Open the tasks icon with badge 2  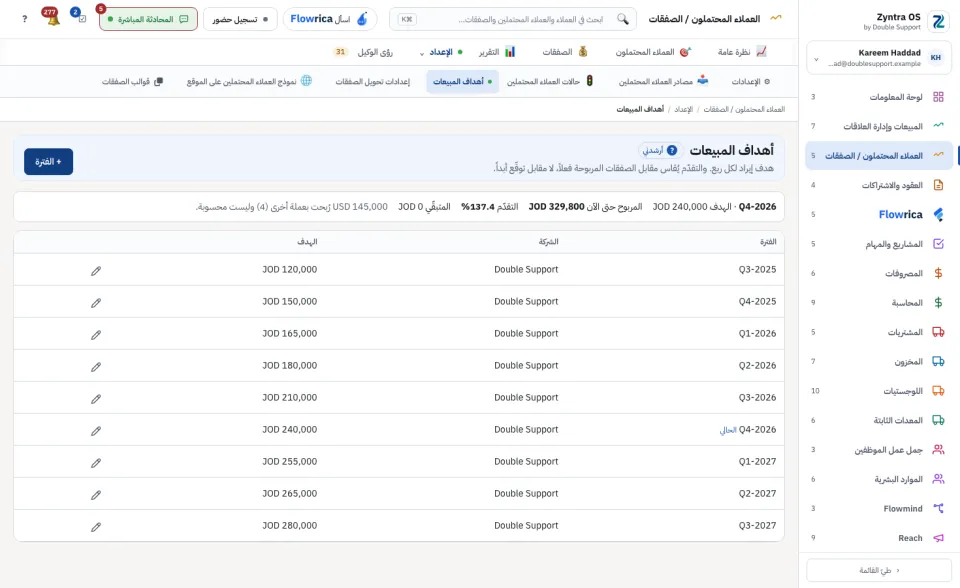pyautogui.click(x=80, y=17)
